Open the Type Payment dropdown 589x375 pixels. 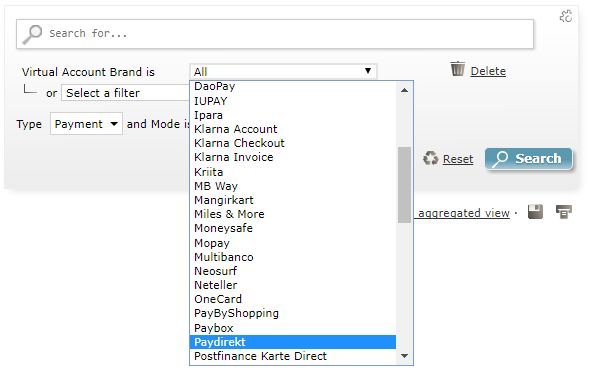[86, 124]
